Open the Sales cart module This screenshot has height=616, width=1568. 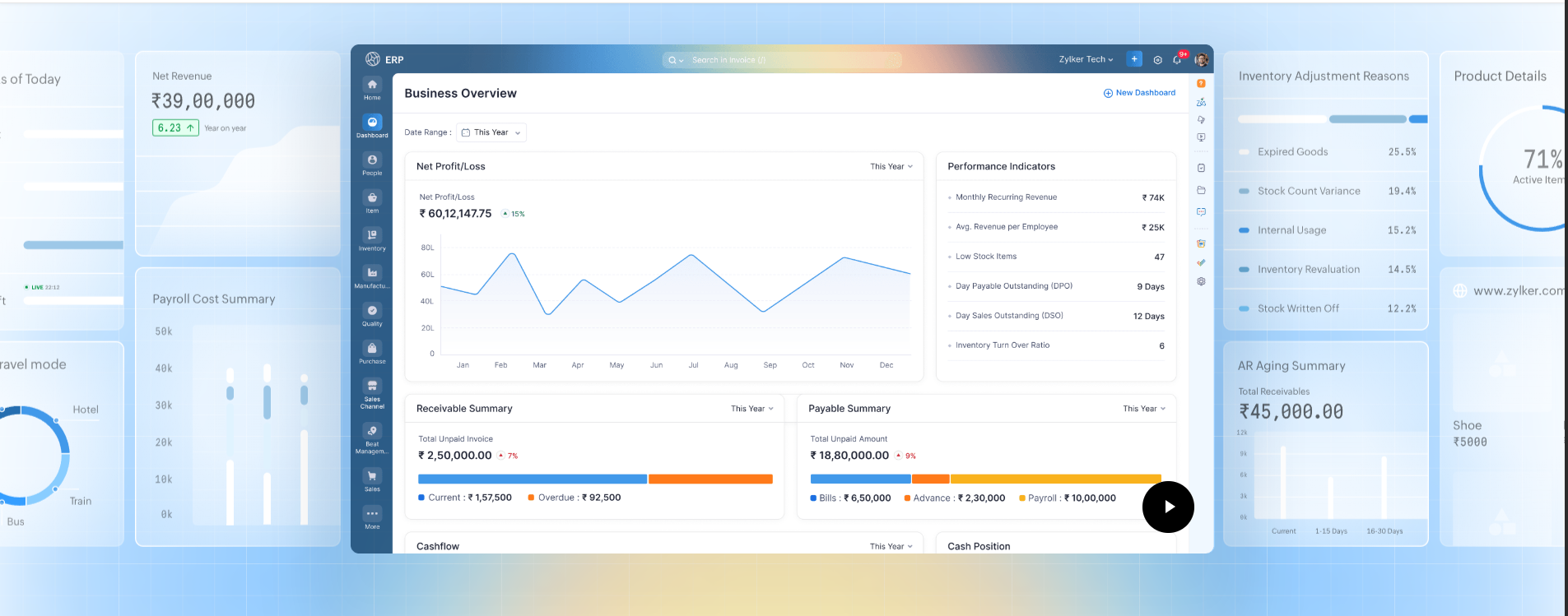tap(372, 480)
